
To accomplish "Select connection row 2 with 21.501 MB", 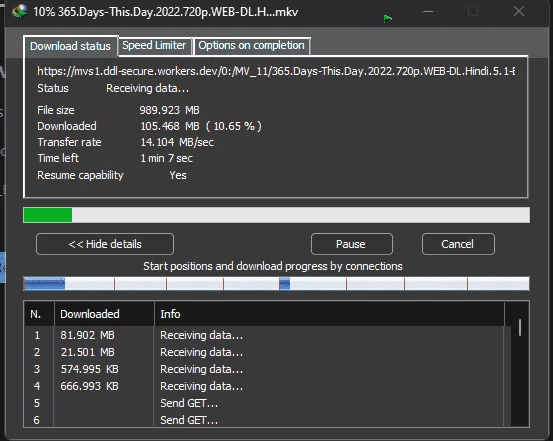I will click(267, 352).
